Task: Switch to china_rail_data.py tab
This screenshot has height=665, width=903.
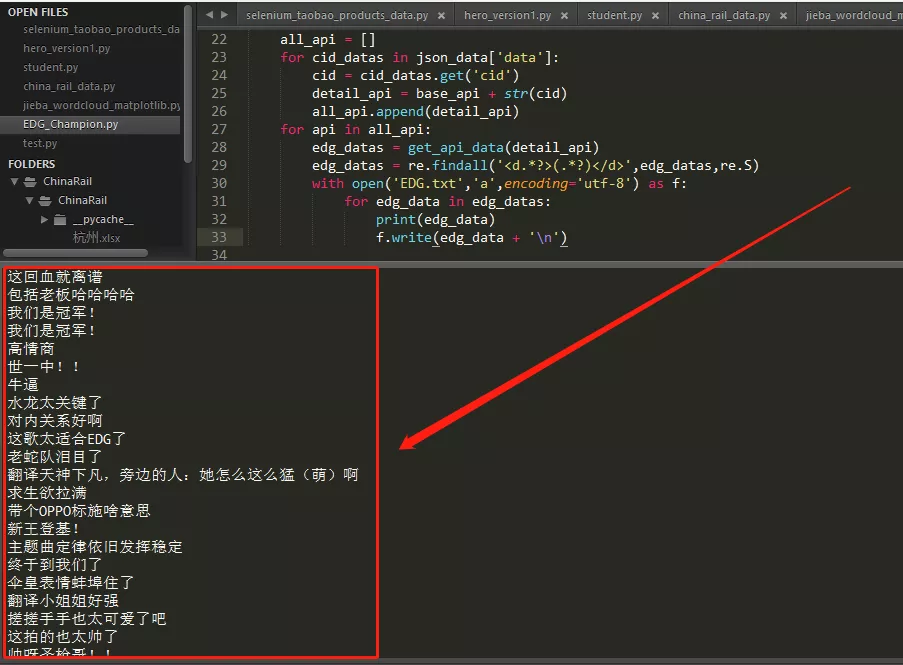Action: (724, 16)
